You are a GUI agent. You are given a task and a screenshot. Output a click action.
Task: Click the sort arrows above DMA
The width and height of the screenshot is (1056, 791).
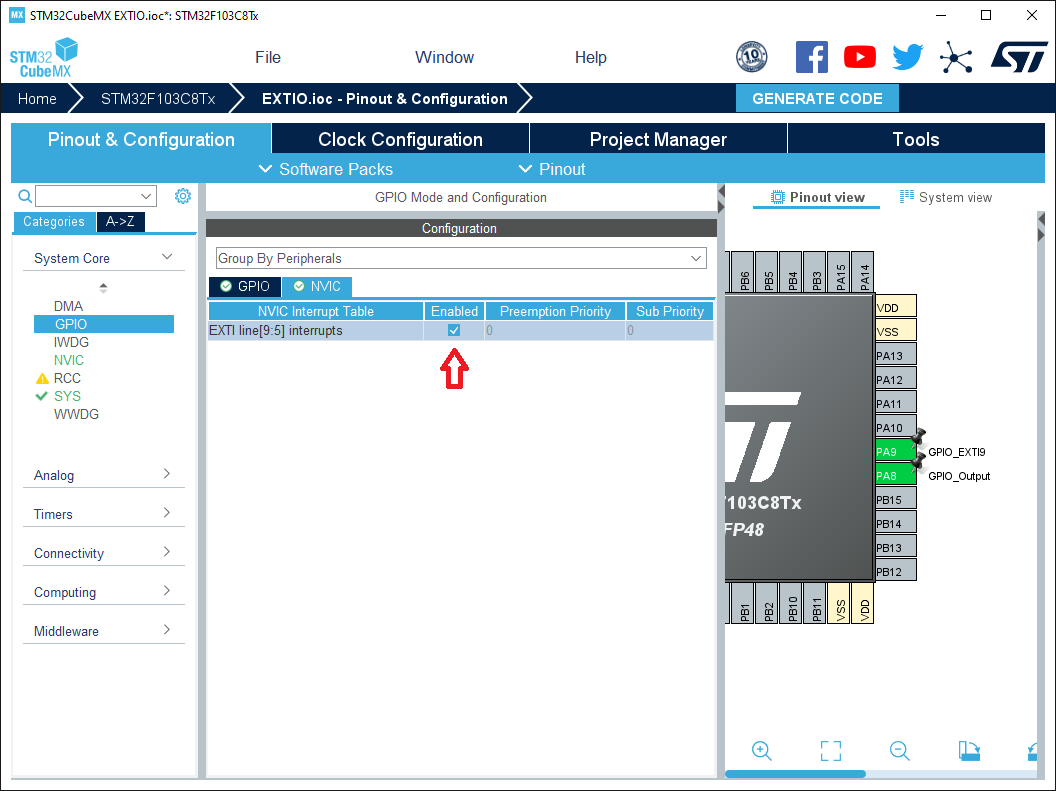point(103,288)
